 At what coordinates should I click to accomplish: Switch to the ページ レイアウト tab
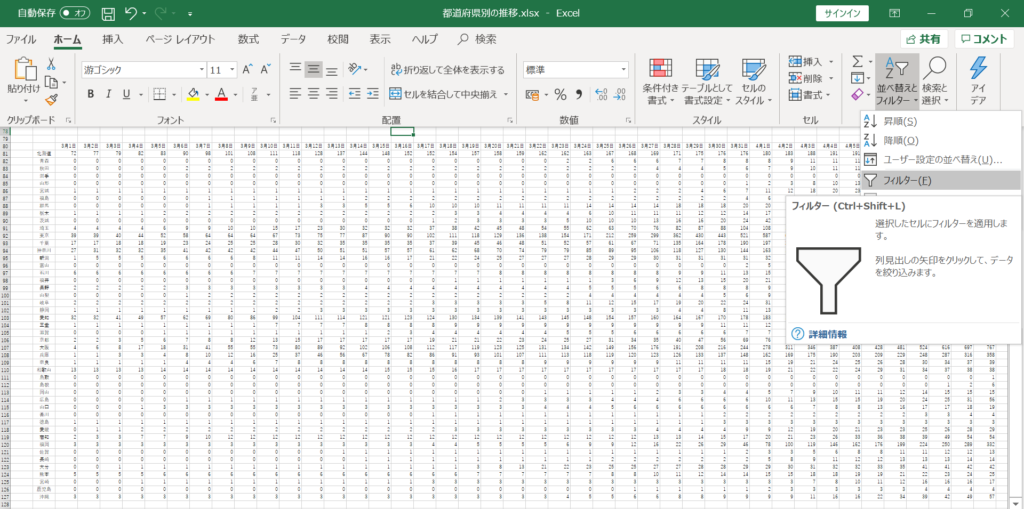[x=180, y=39]
